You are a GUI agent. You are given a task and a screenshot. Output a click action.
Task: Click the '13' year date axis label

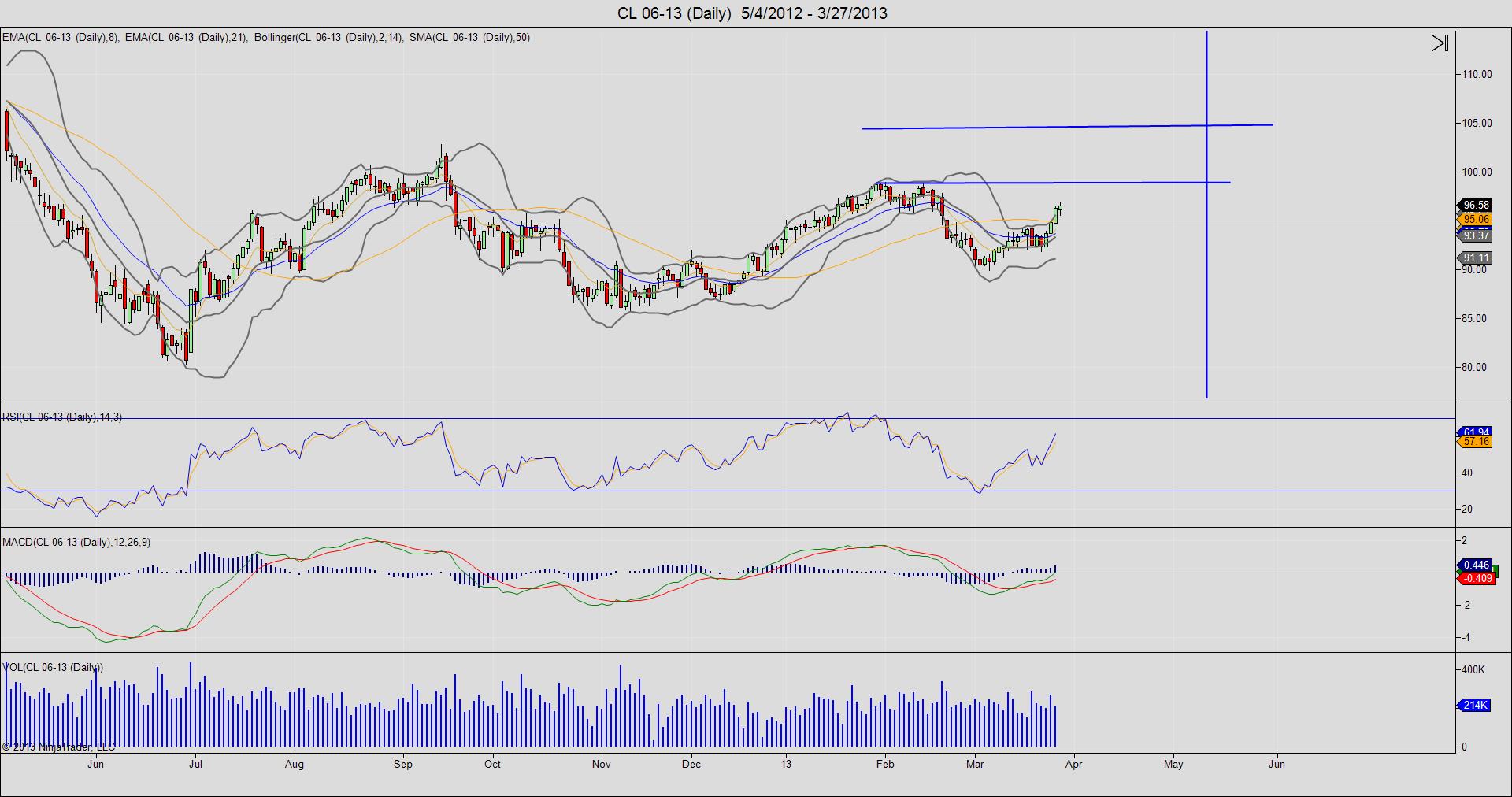click(x=786, y=764)
